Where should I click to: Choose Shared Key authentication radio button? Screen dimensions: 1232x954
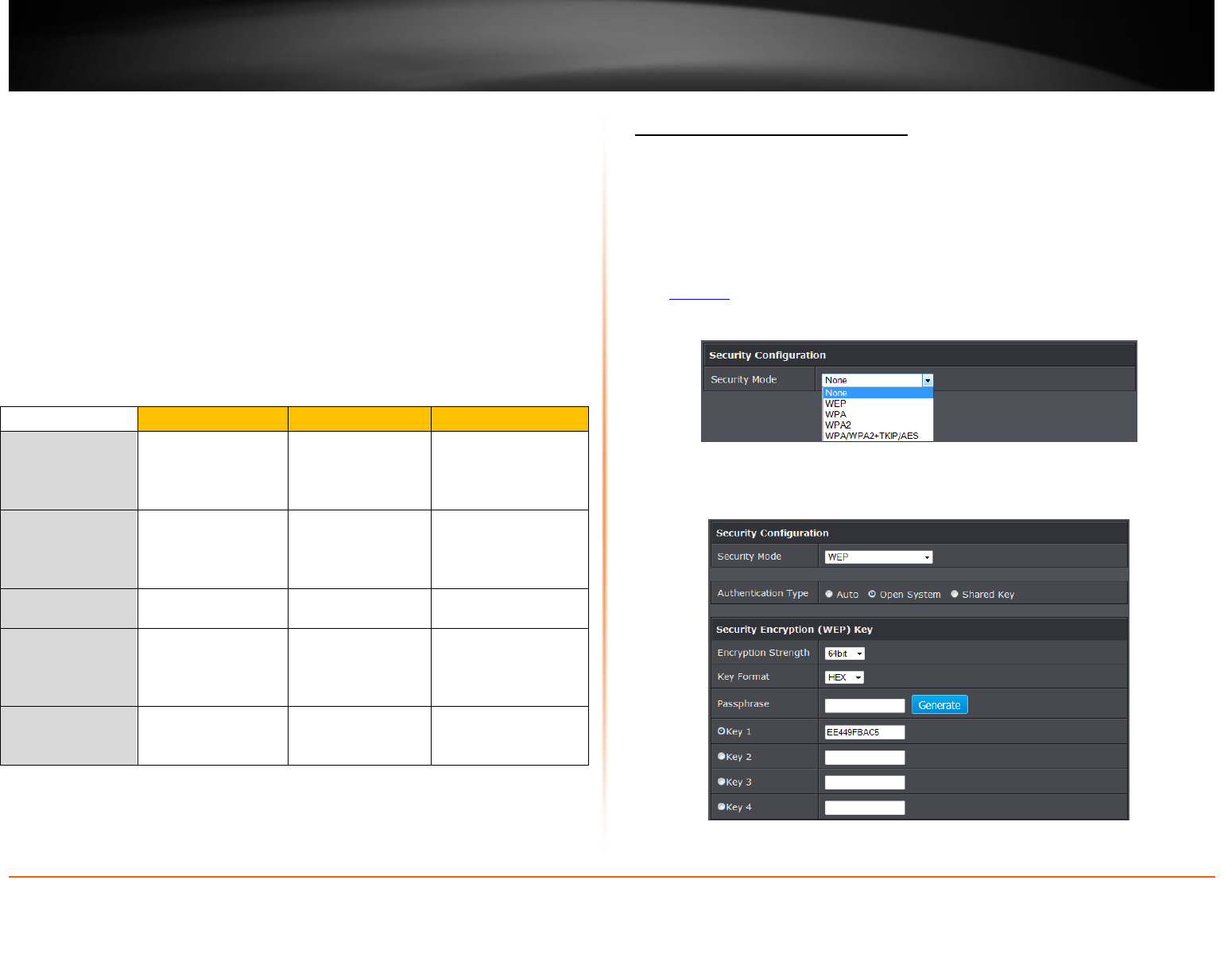pyautogui.click(x=955, y=594)
